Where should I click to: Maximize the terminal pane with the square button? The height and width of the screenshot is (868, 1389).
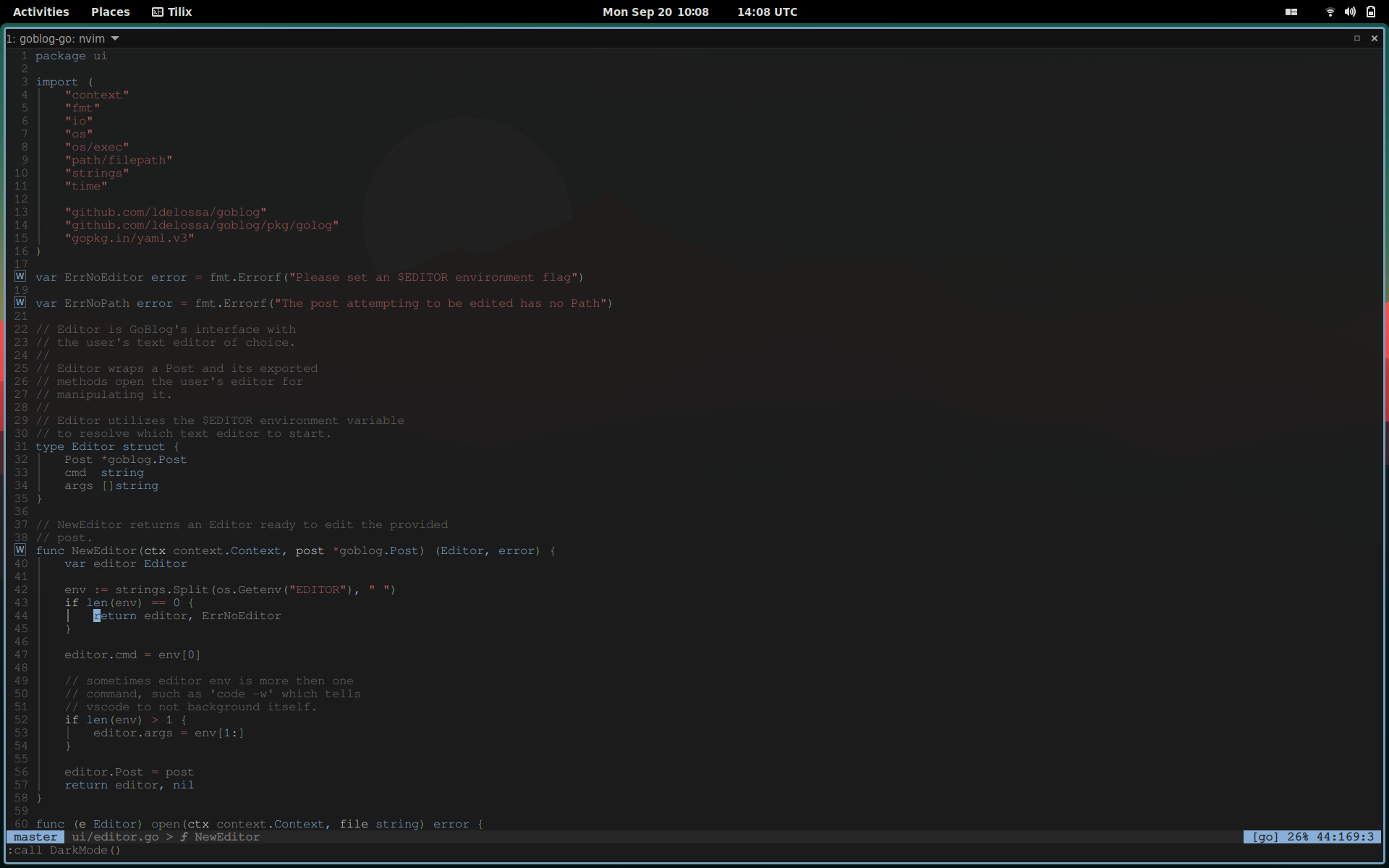pyautogui.click(x=1357, y=38)
